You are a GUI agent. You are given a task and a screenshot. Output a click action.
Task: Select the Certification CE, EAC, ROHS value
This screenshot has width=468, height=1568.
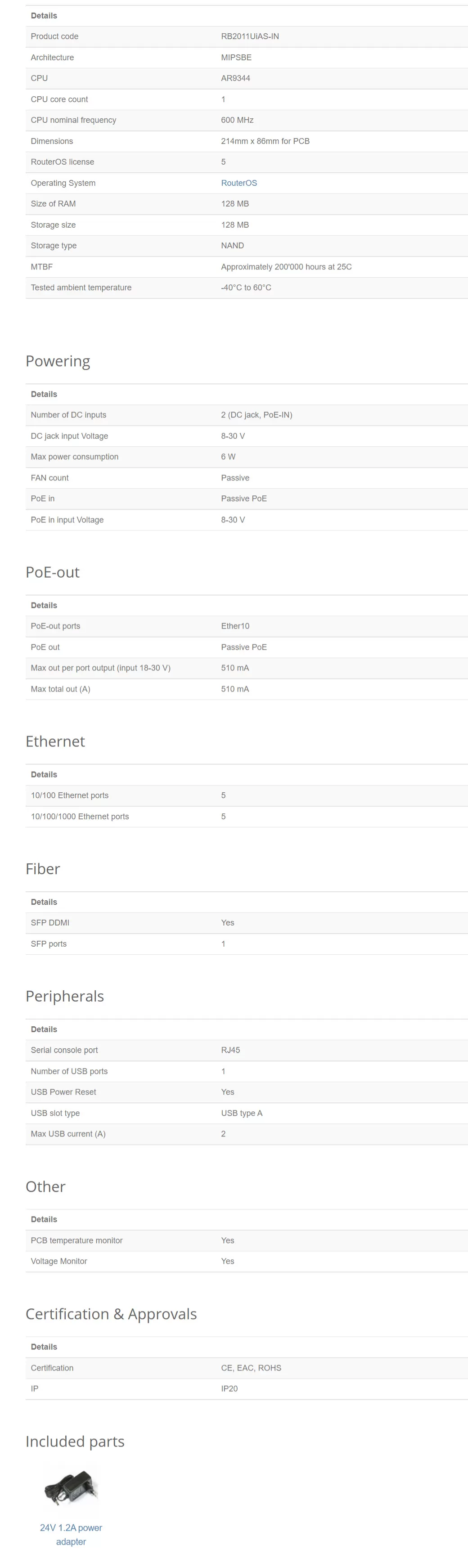tap(251, 1368)
